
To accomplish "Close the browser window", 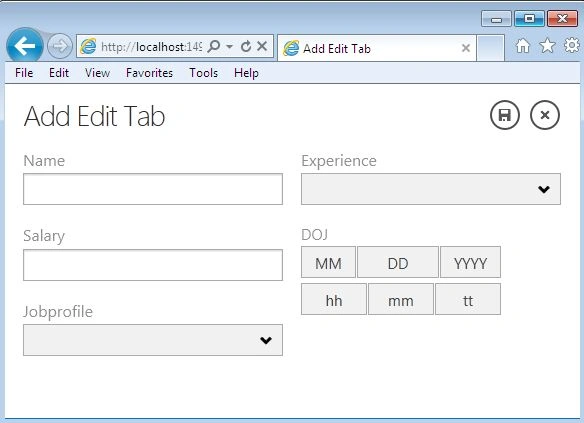I will [x=562, y=19].
